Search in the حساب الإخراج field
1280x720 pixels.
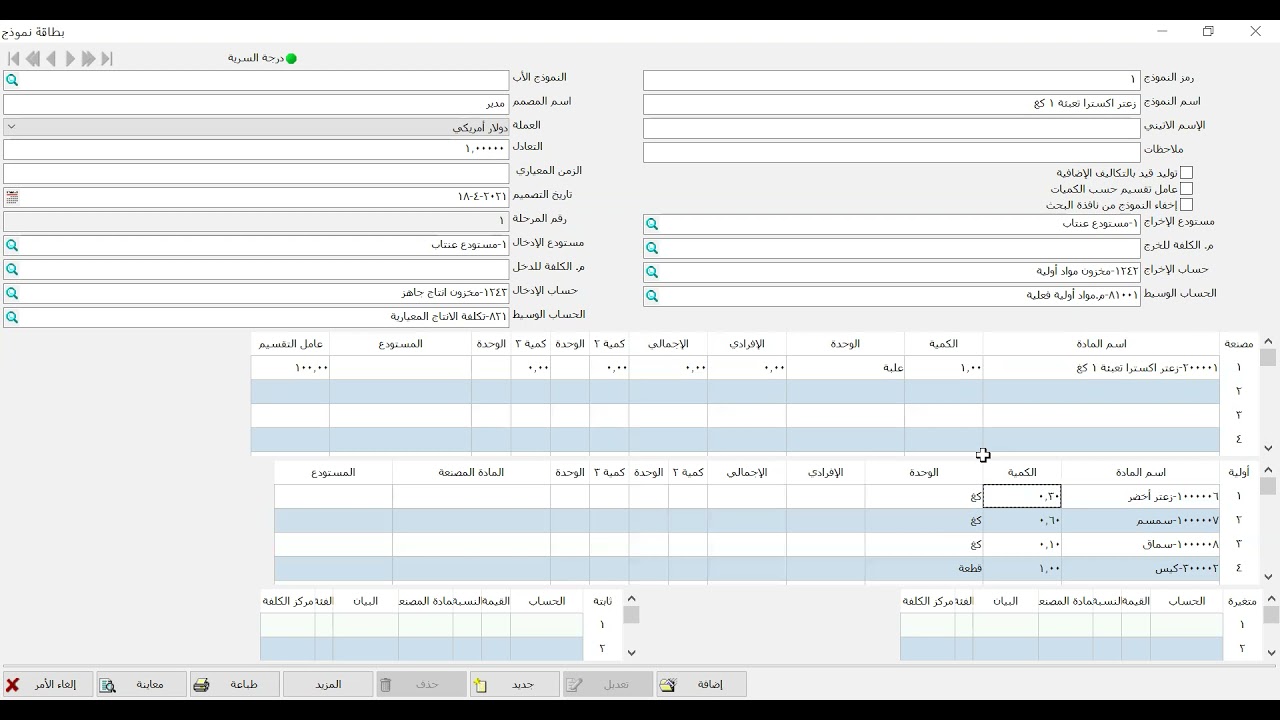(x=652, y=272)
